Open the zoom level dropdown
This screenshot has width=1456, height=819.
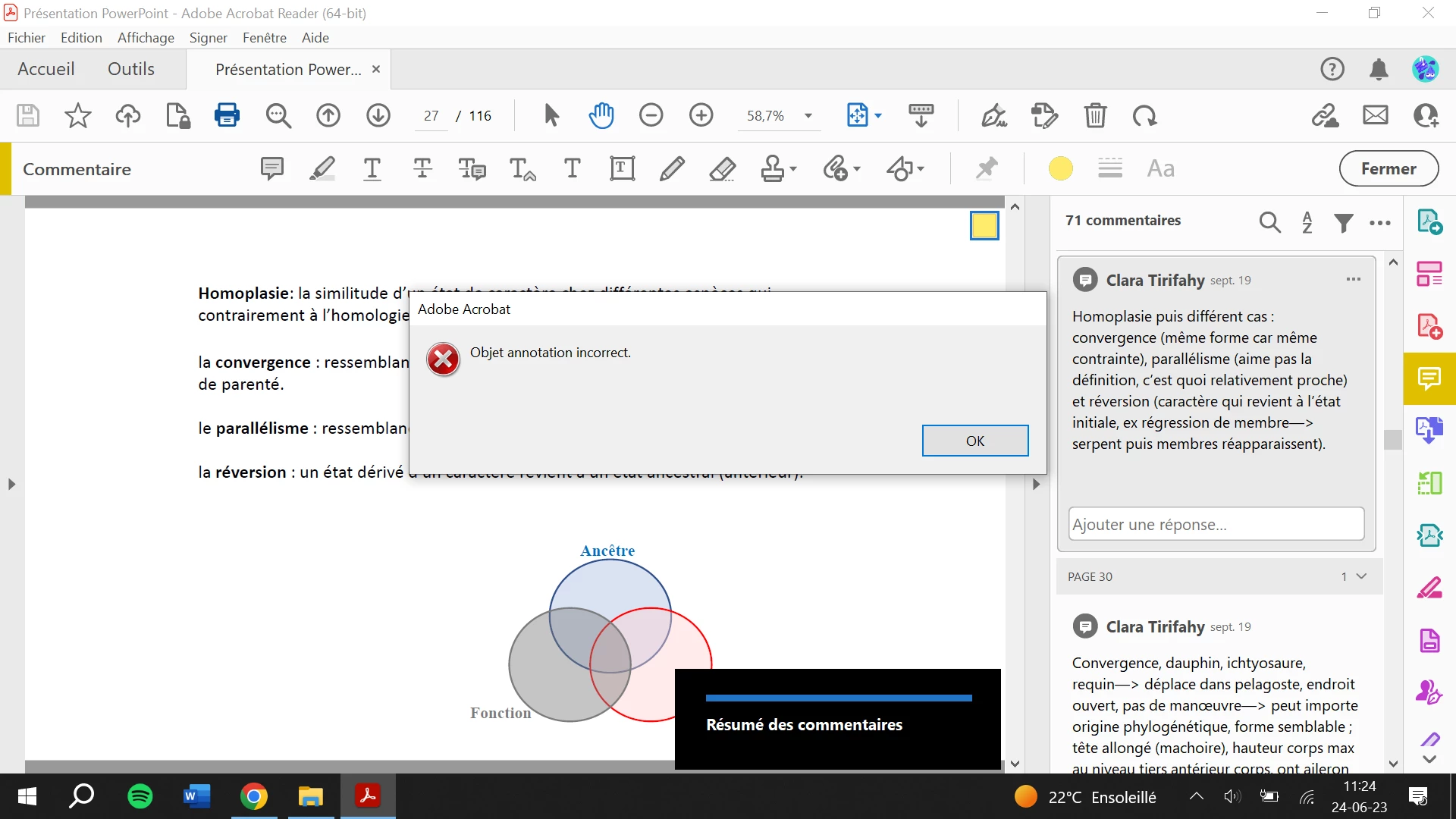pos(808,116)
